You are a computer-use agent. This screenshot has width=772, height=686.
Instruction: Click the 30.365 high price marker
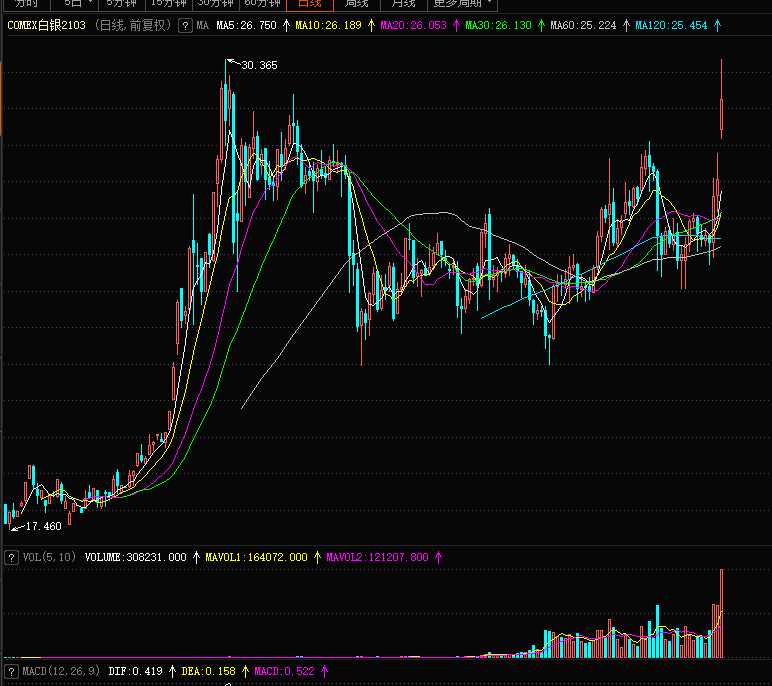(259, 65)
